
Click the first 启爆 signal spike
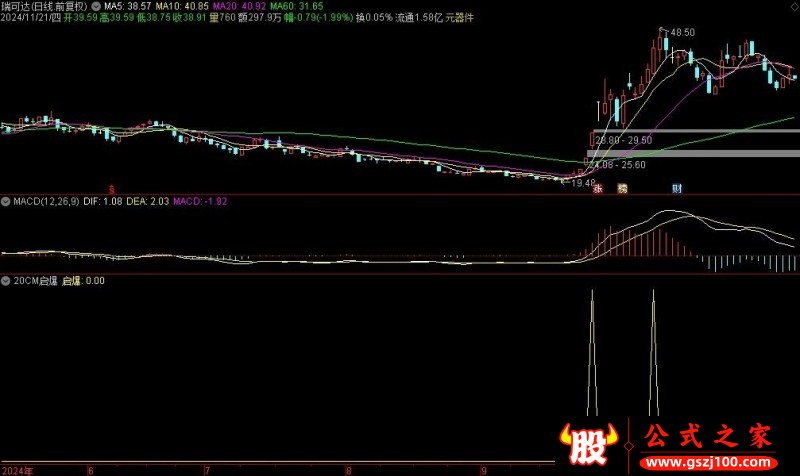point(592,352)
